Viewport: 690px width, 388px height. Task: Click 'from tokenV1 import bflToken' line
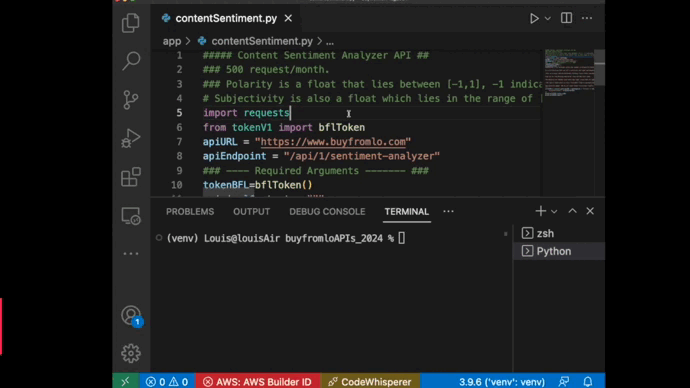tap(284, 128)
